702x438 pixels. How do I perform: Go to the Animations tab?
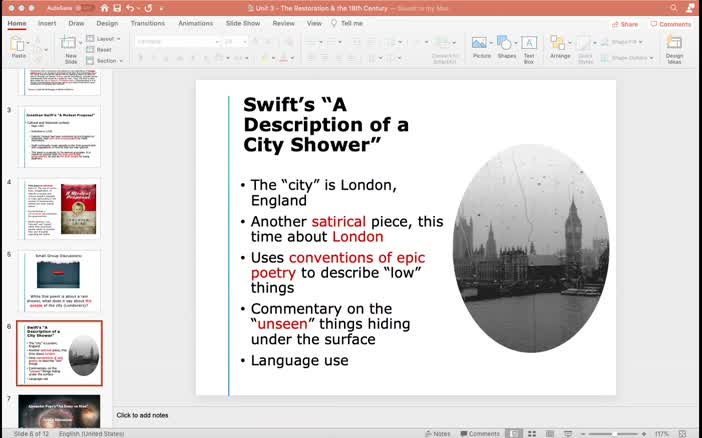(195, 23)
